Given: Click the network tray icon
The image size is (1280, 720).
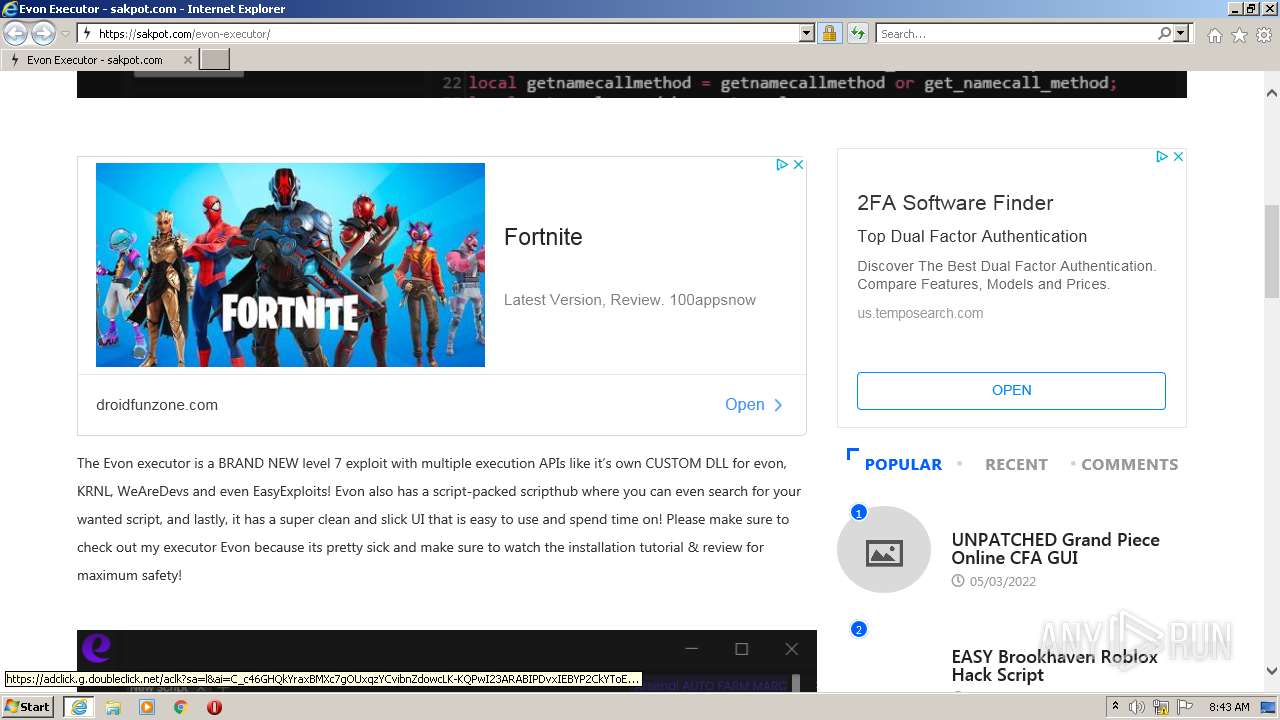Looking at the screenshot, I should click(x=1161, y=707).
